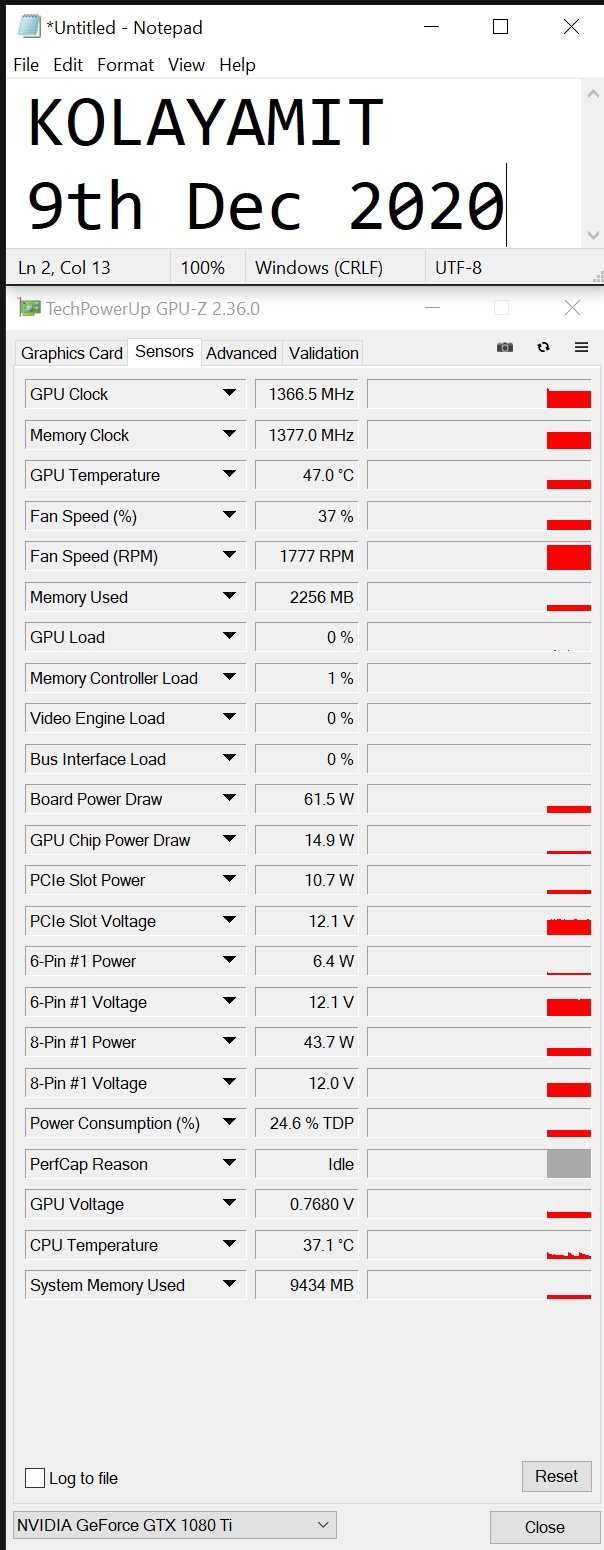Open the Format menu in Notepad
This screenshot has width=604, height=1550.
(125, 65)
